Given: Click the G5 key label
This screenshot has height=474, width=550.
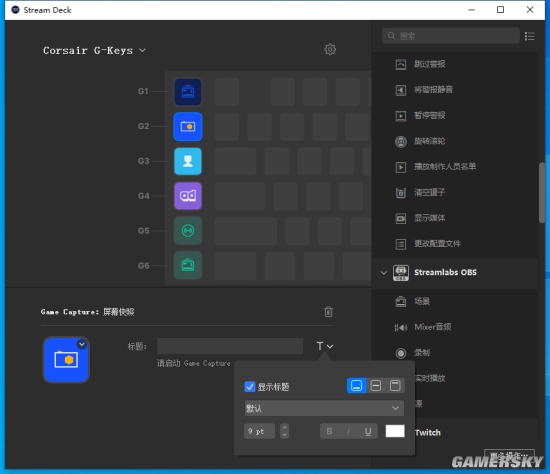Looking at the screenshot, I should 143,231.
